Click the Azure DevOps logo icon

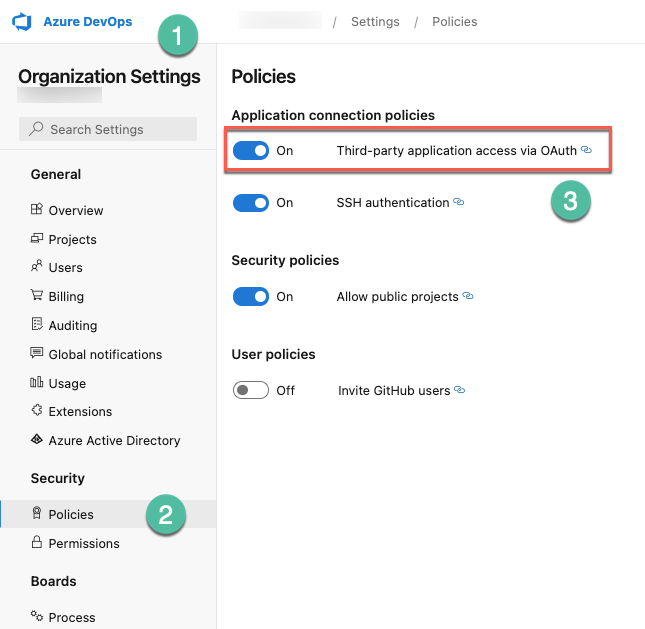(x=22, y=21)
